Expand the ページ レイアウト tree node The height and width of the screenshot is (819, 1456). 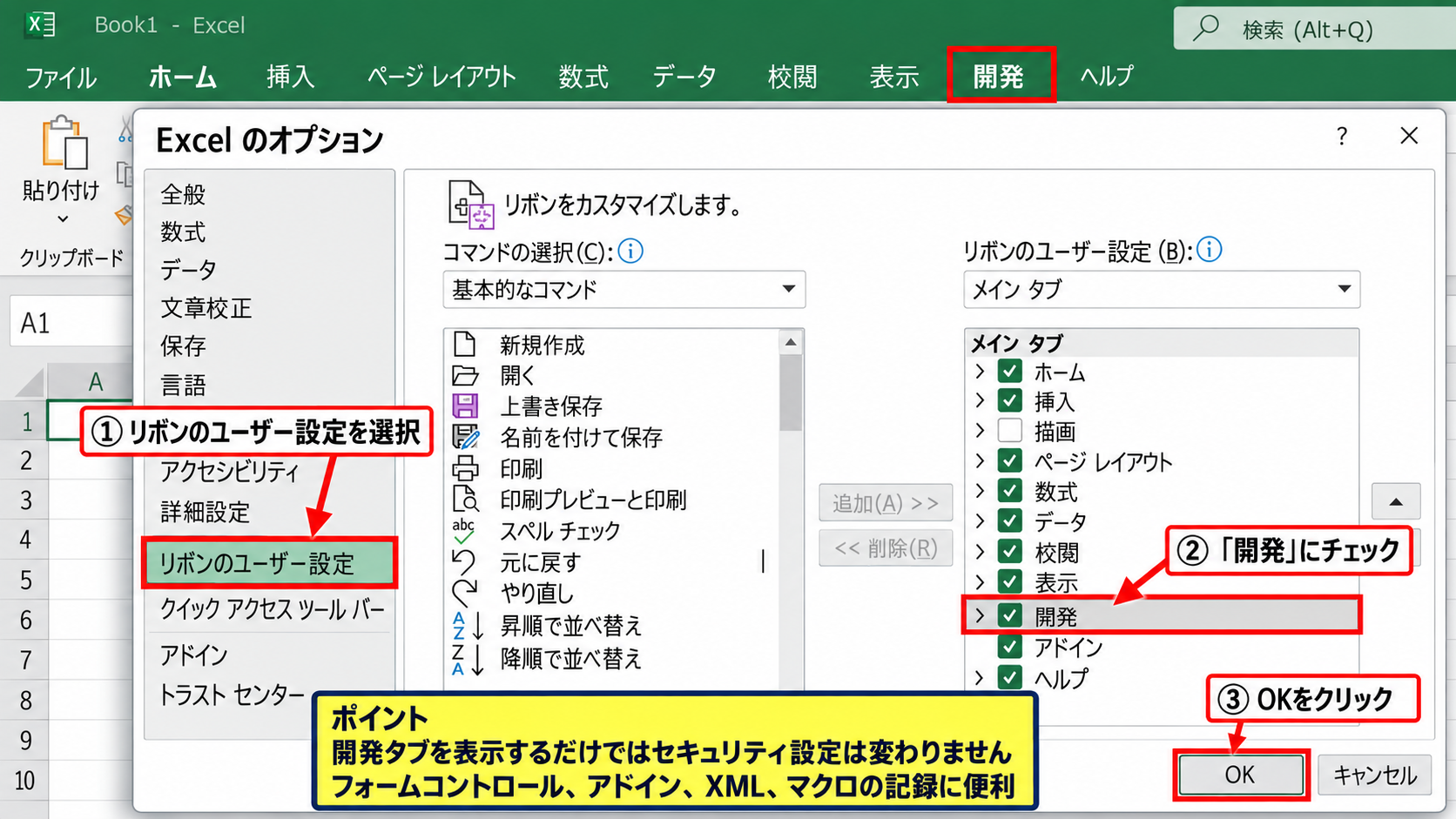[981, 460]
